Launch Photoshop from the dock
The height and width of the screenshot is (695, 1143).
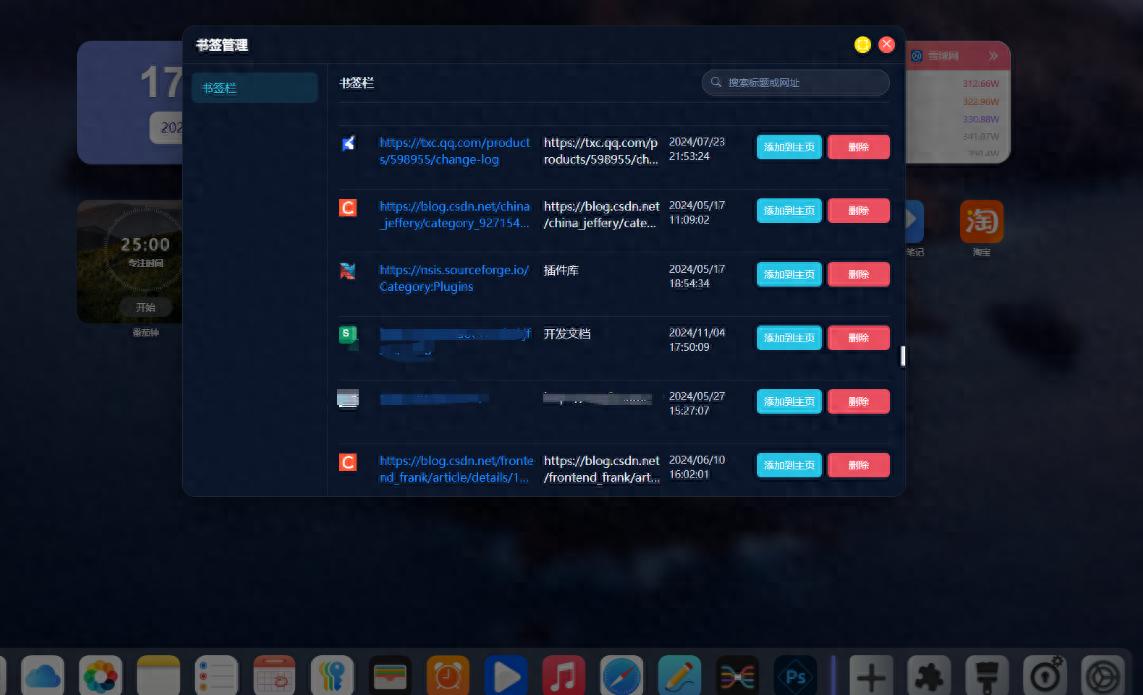(795, 675)
